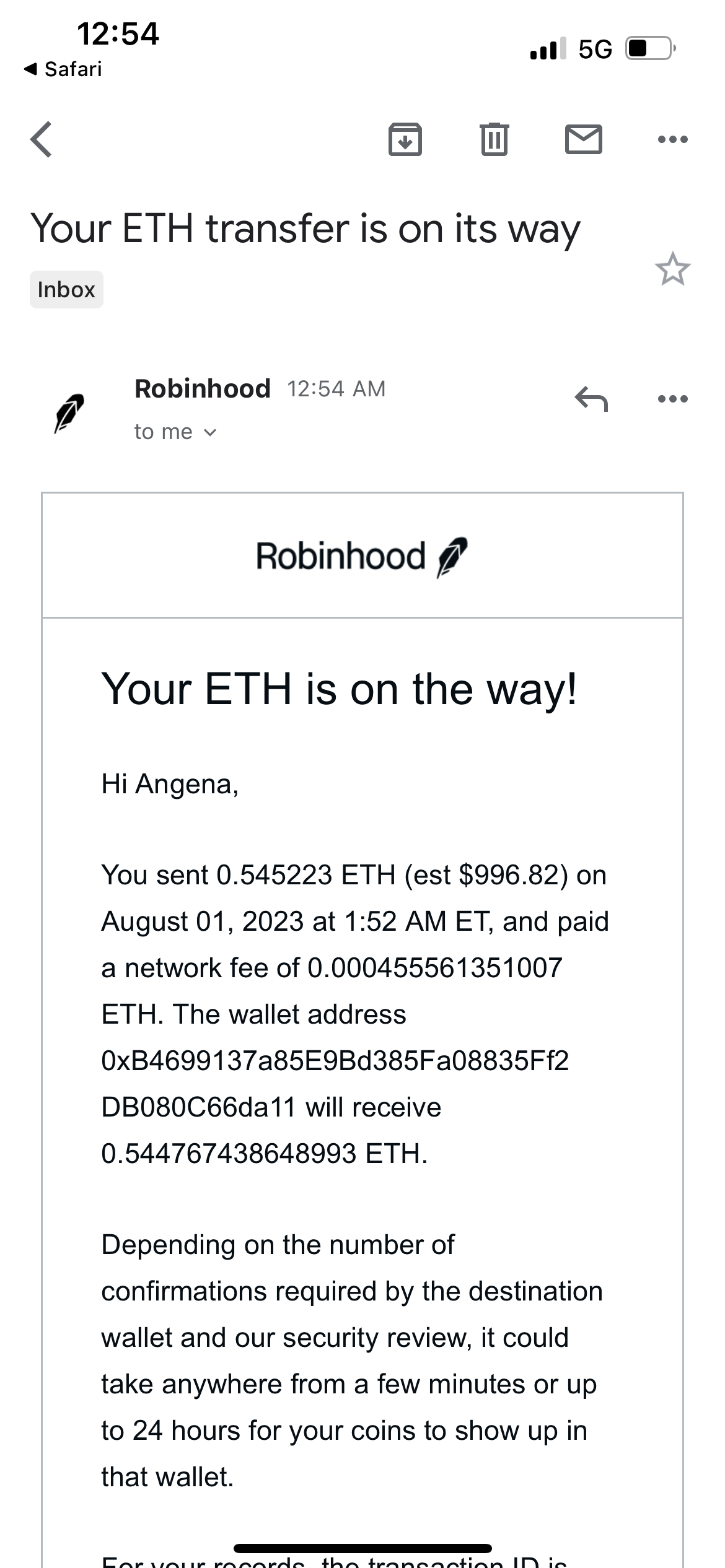Tap the Robinhood sender name

tap(203, 389)
